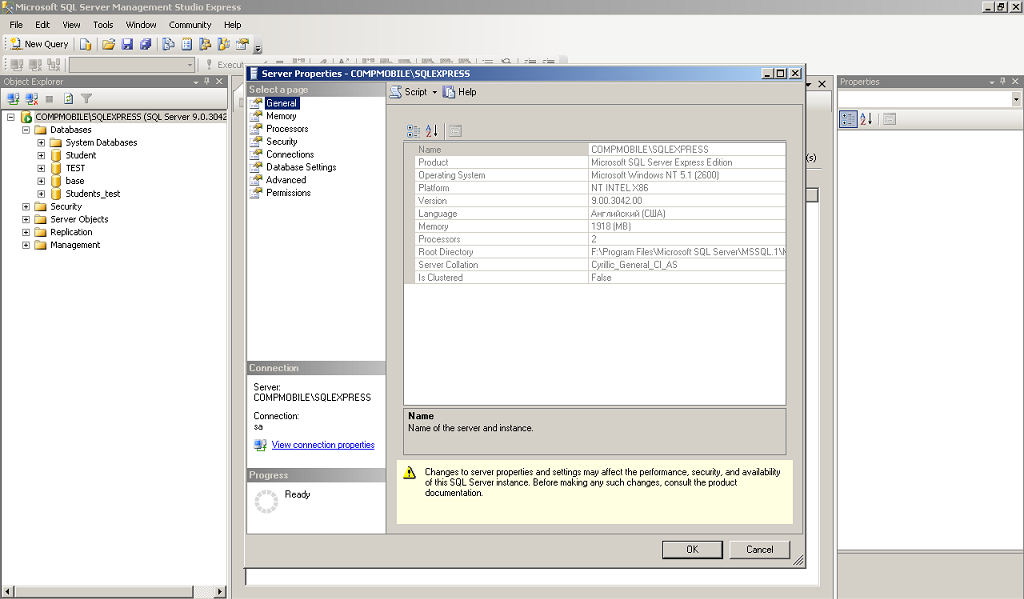Open the main toolbar overflow options arrow

coord(258,48)
